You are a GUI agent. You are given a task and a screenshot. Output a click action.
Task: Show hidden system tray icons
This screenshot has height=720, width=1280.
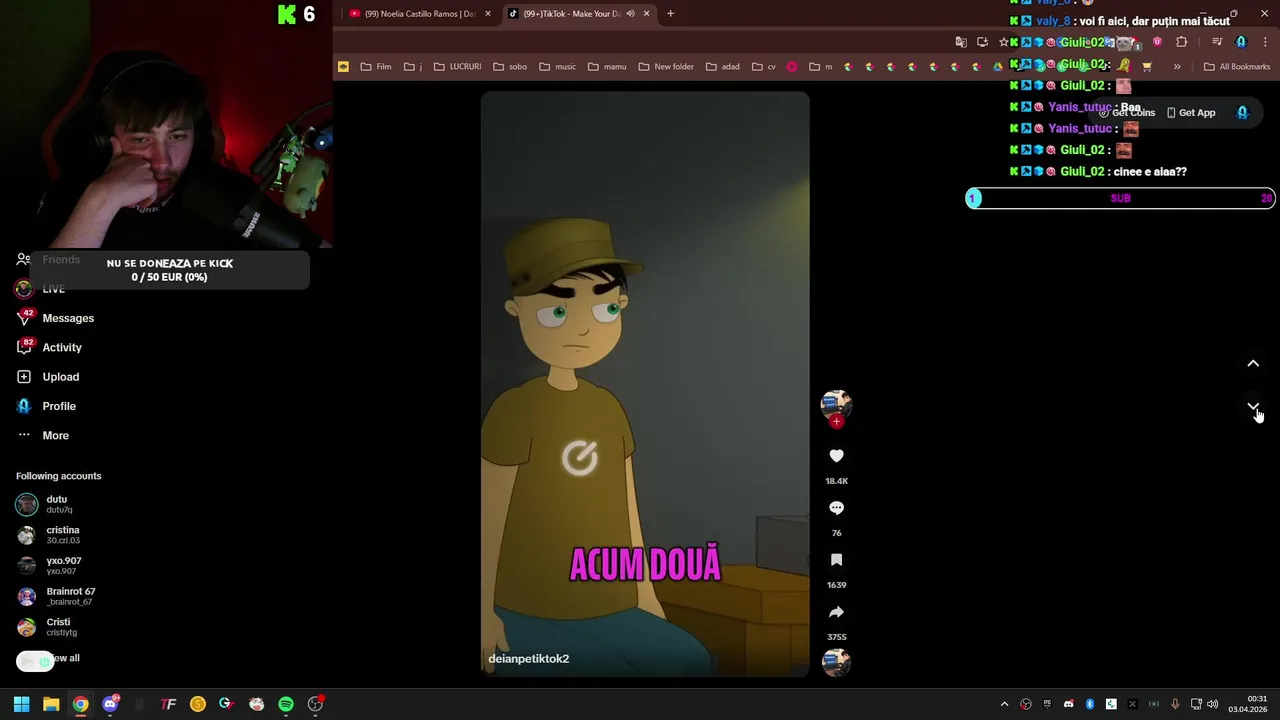click(1005, 704)
